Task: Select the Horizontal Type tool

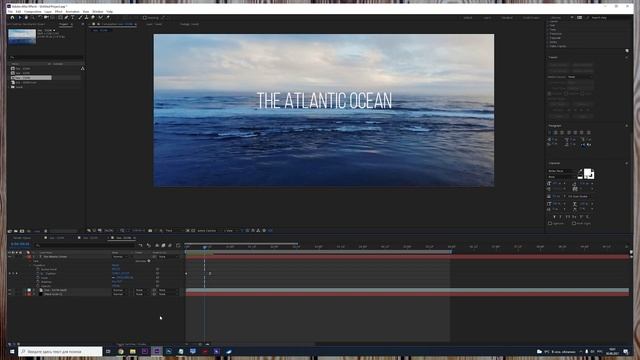Action: click(x=73, y=18)
